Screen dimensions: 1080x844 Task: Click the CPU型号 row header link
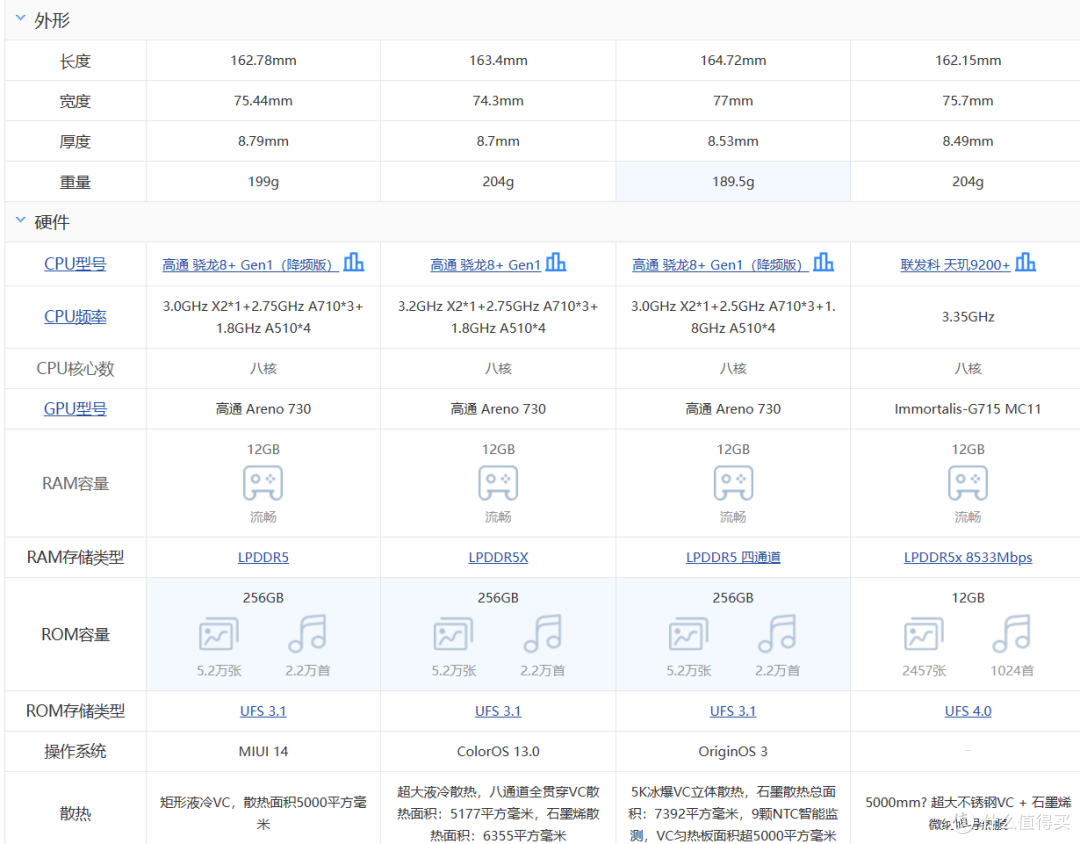(x=74, y=263)
